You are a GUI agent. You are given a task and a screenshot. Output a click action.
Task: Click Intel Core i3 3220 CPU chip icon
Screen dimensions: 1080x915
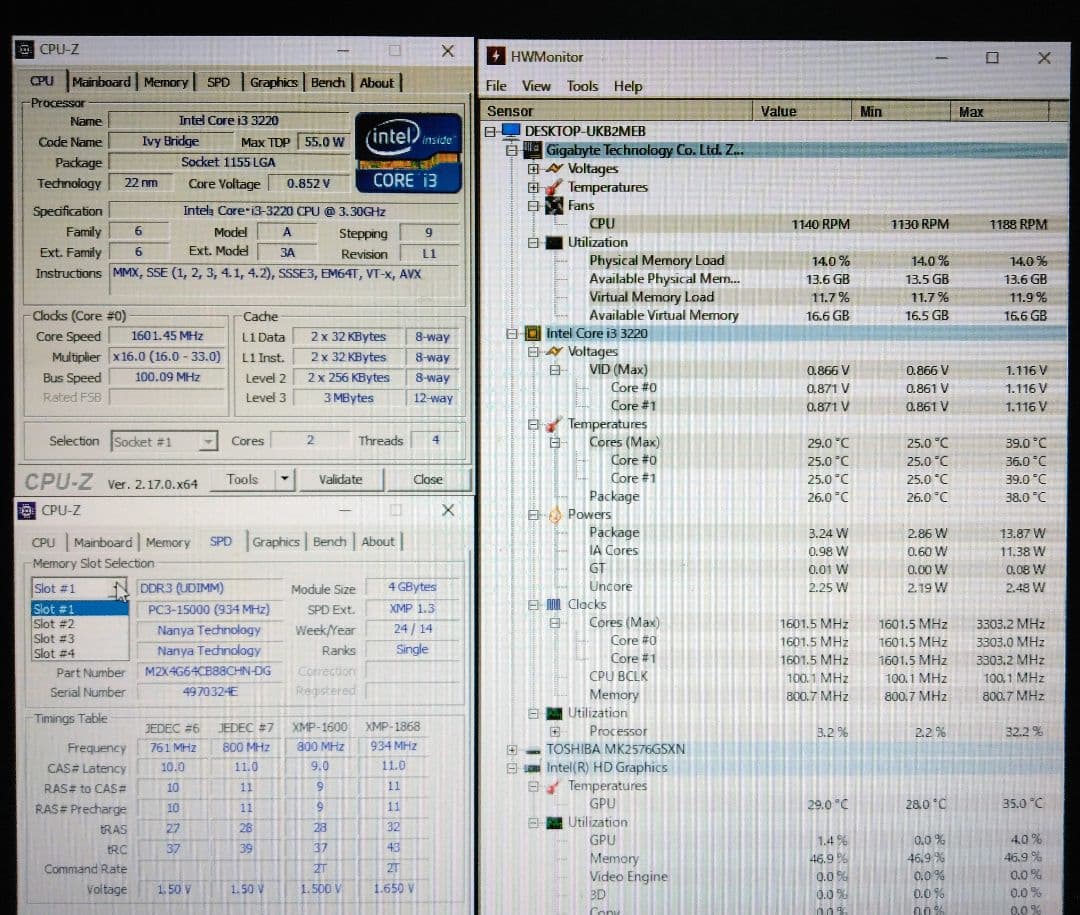532,333
